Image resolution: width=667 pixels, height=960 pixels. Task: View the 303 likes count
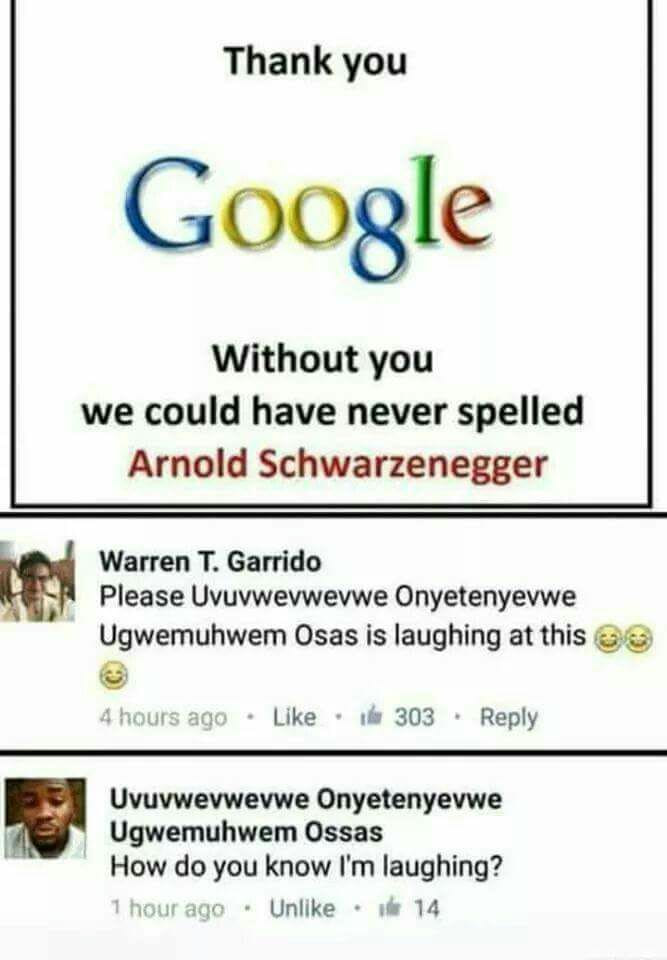click(x=414, y=716)
